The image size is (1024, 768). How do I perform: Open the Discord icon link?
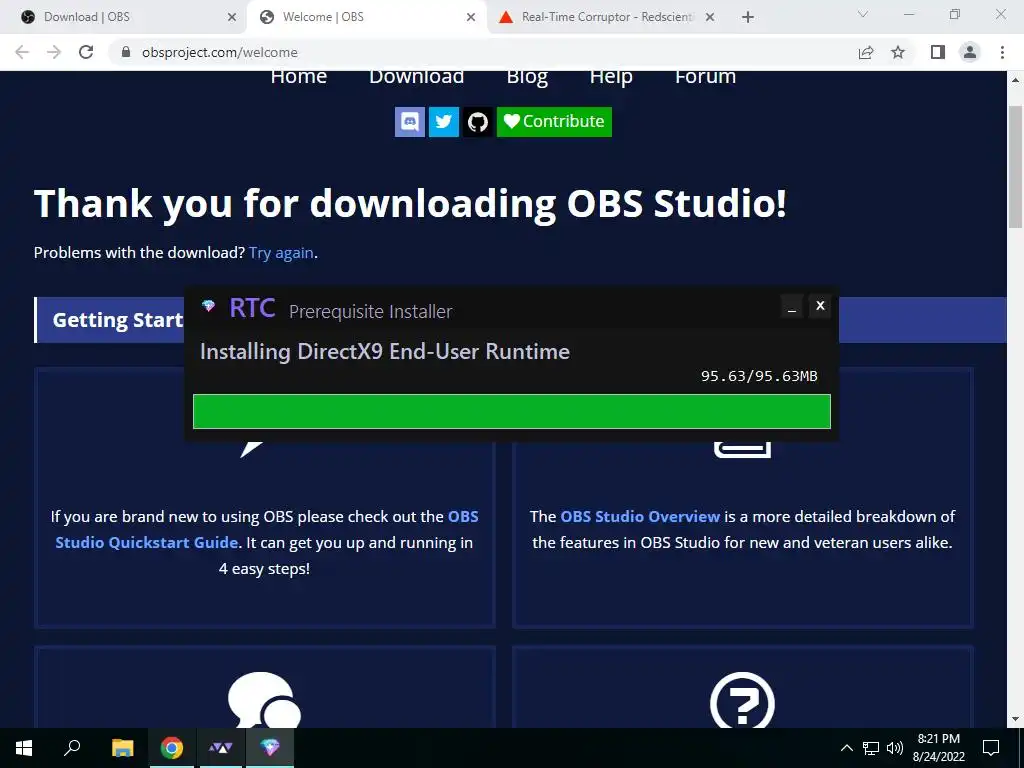(409, 122)
